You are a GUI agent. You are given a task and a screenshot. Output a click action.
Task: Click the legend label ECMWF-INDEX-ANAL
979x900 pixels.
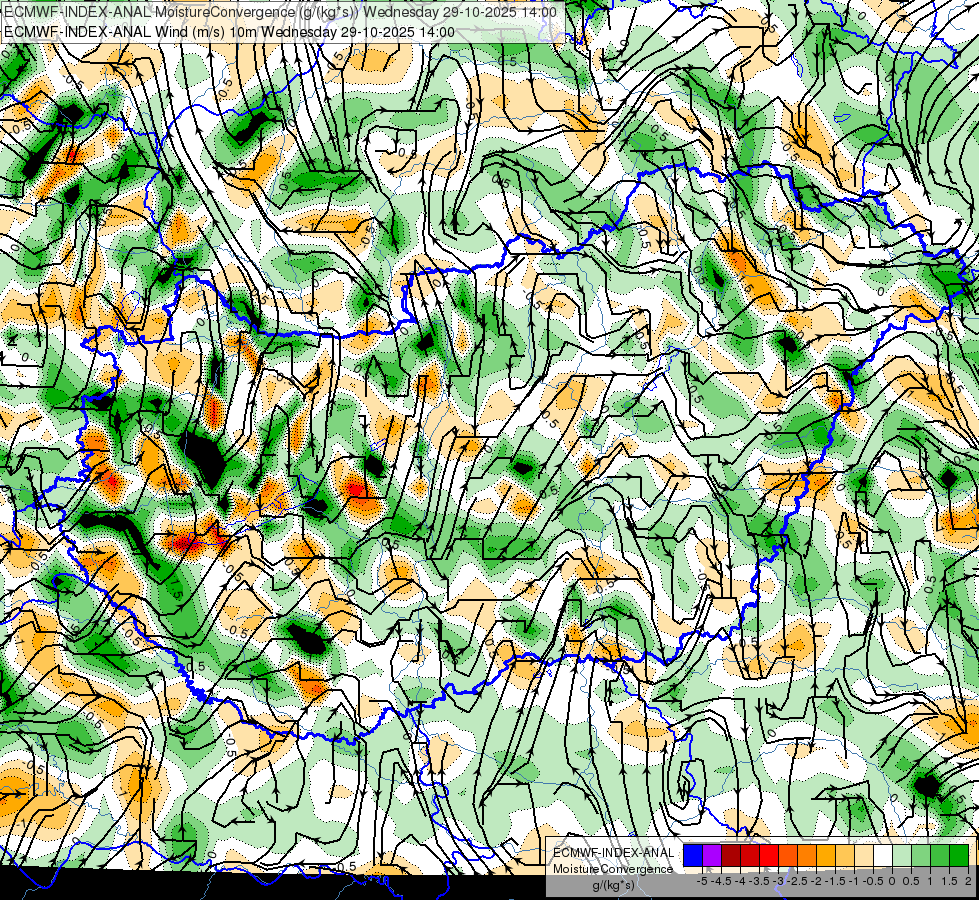coord(613,853)
